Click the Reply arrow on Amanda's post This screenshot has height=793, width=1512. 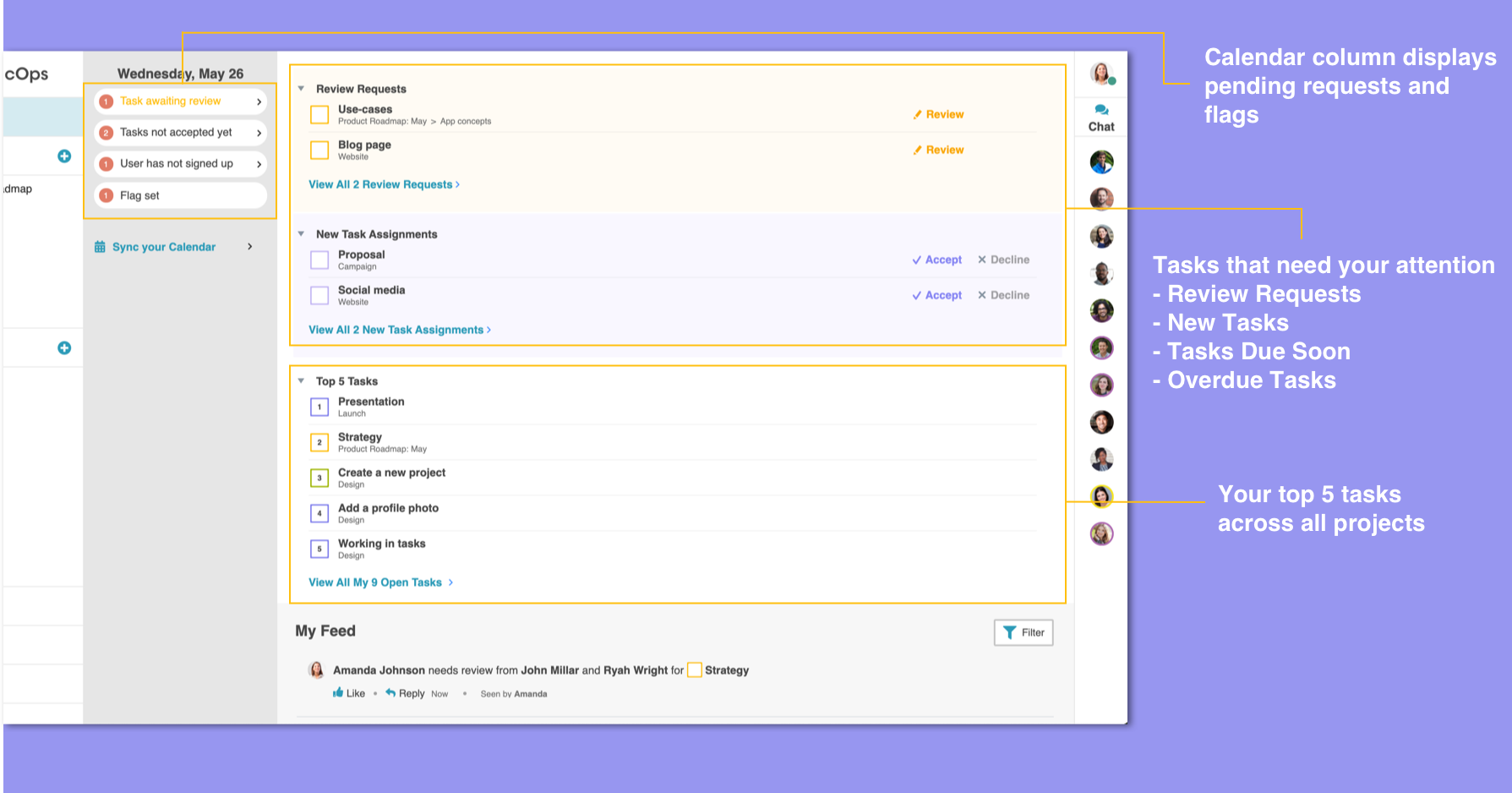tap(390, 693)
